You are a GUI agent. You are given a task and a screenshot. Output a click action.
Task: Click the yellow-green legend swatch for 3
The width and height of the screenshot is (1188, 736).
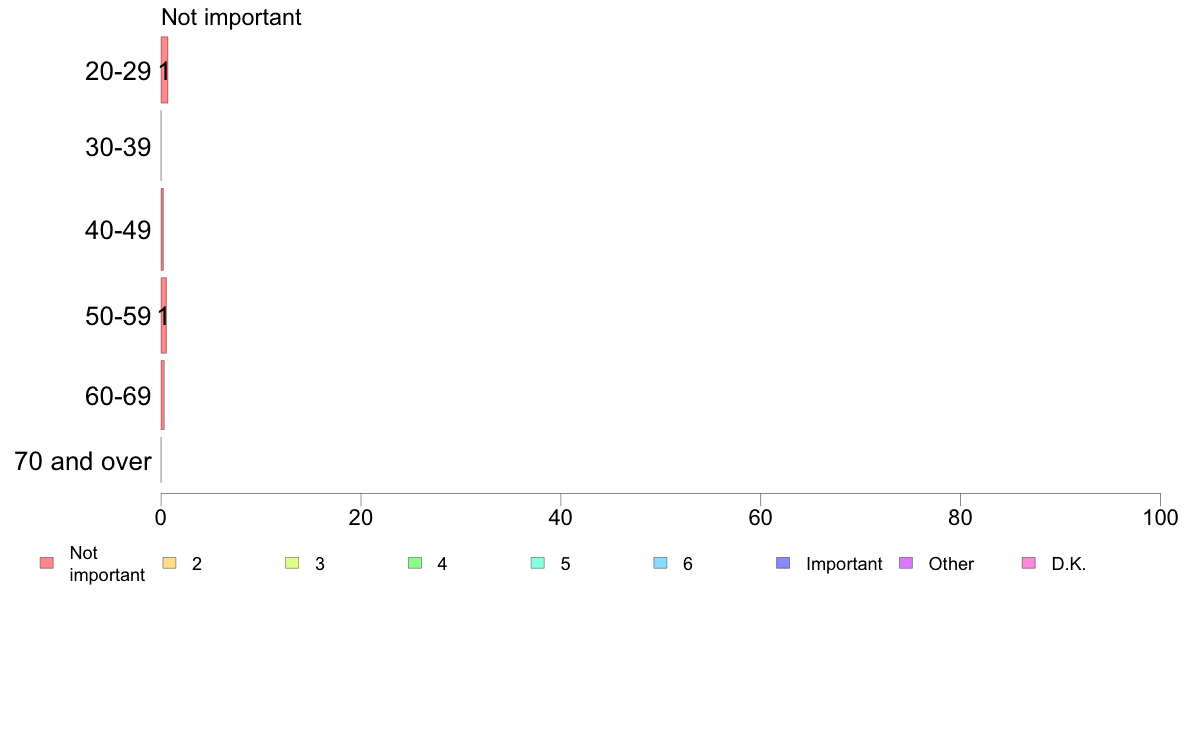[x=292, y=562]
